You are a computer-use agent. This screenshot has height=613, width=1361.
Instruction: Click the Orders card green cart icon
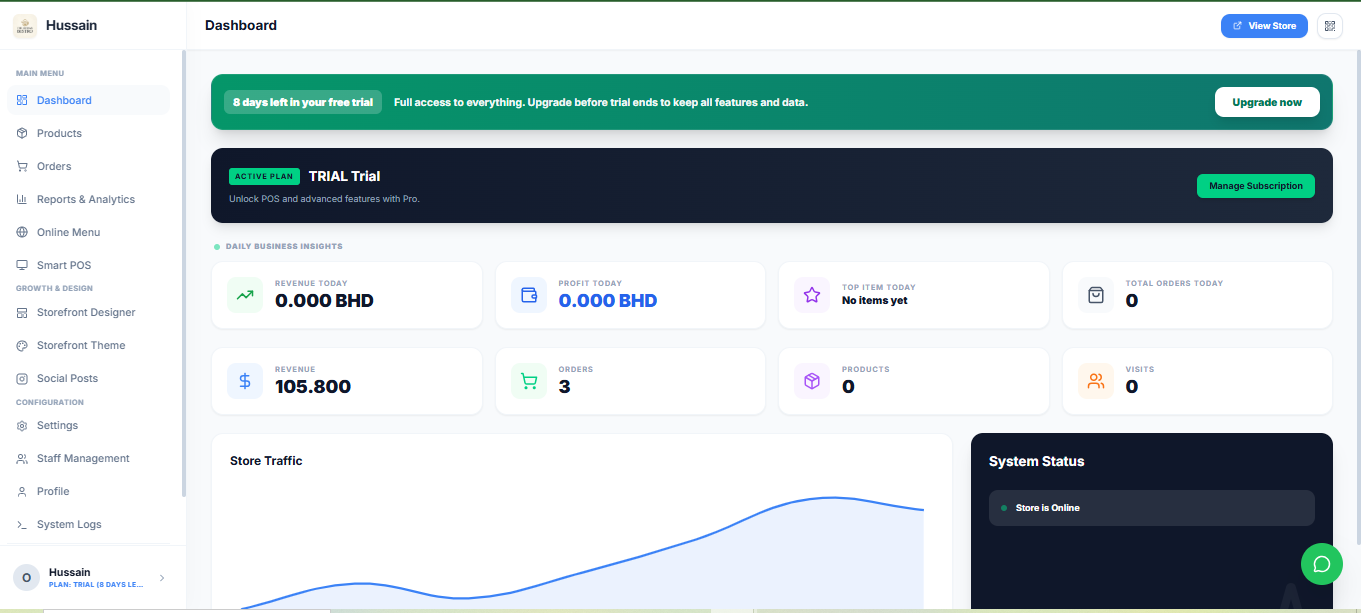pos(529,381)
